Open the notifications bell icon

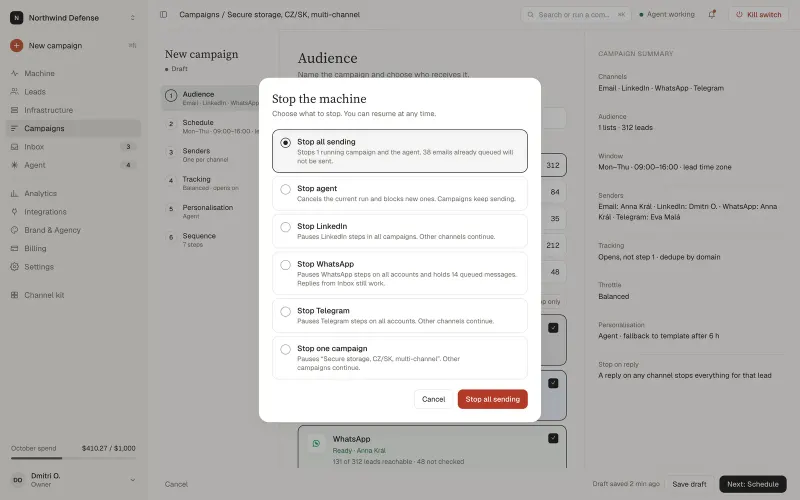point(712,14)
